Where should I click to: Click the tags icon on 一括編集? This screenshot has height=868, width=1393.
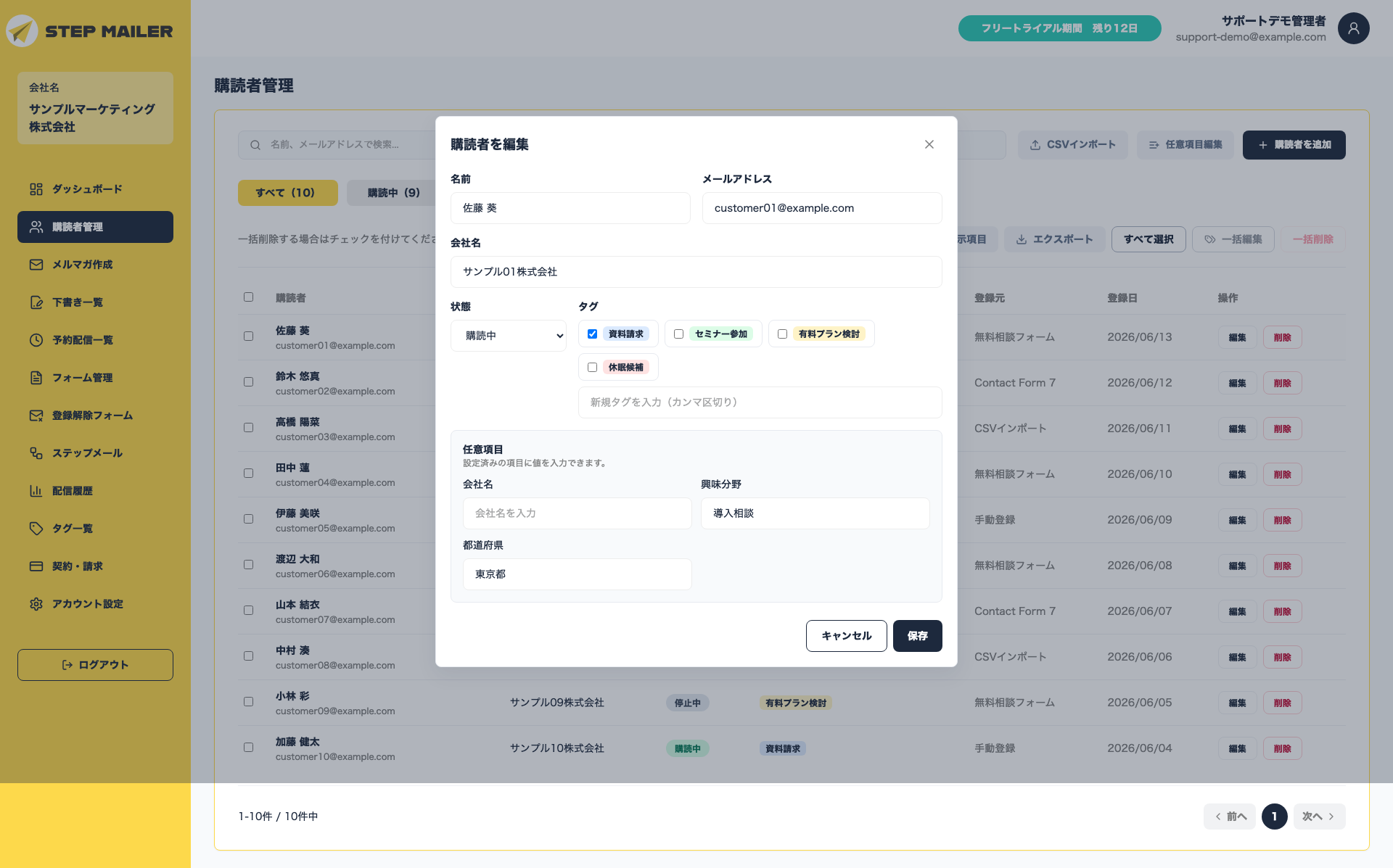pos(1210,239)
